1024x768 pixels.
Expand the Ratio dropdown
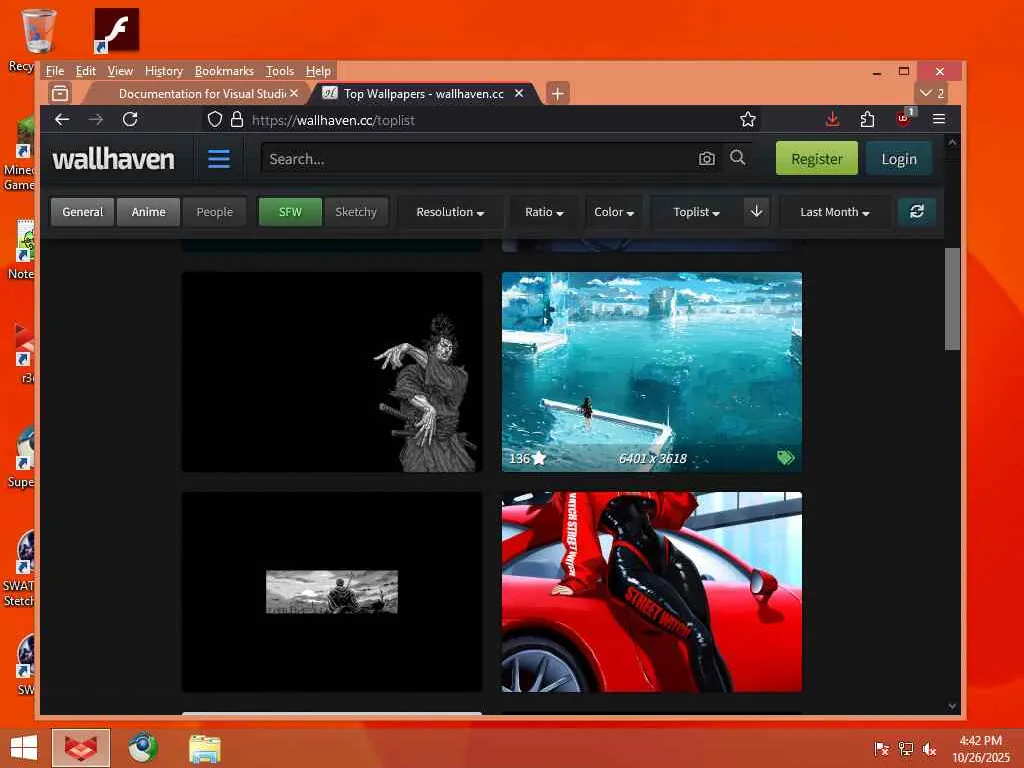[544, 212]
